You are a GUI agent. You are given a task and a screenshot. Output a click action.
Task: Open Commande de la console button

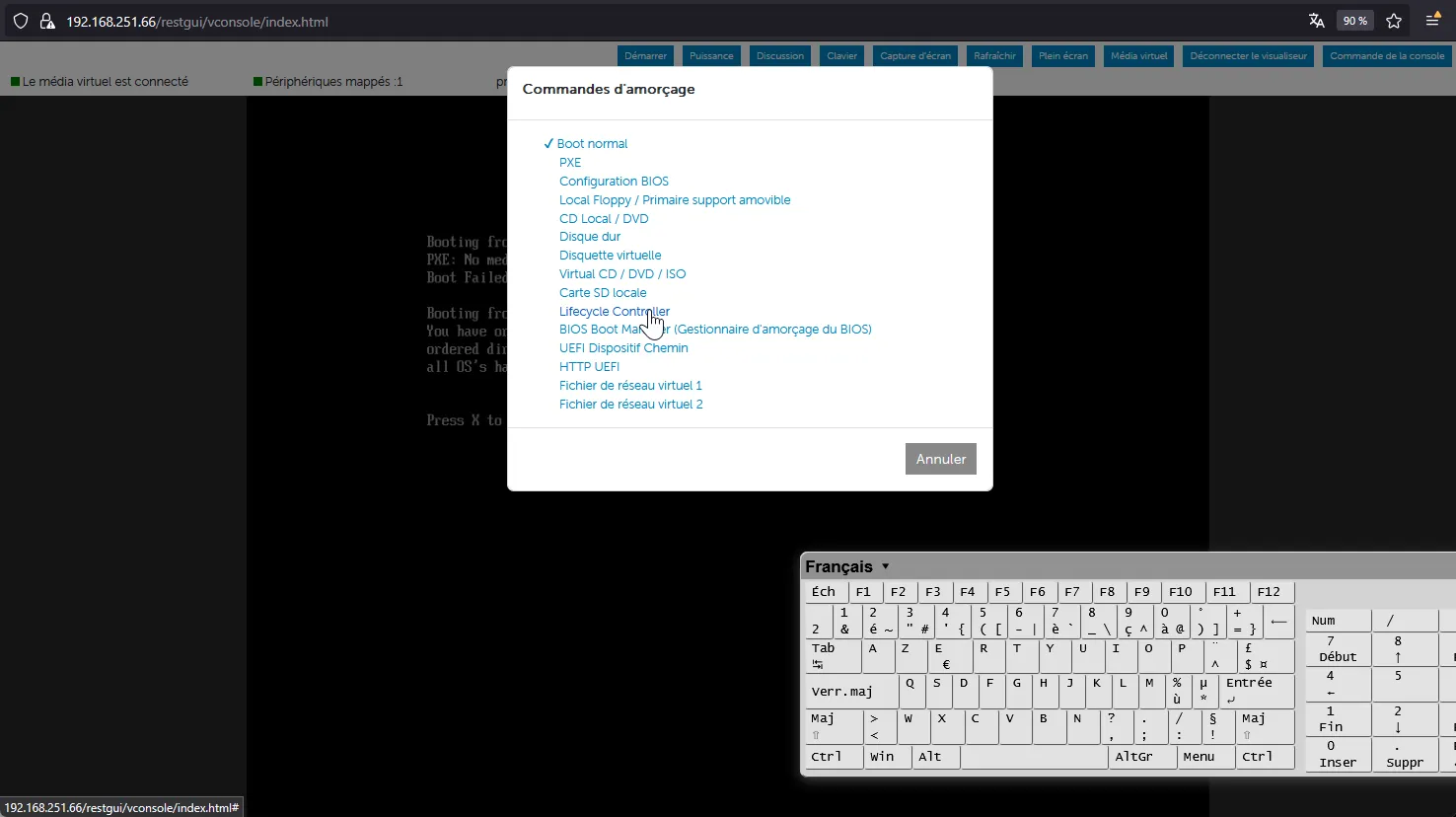tap(1387, 56)
